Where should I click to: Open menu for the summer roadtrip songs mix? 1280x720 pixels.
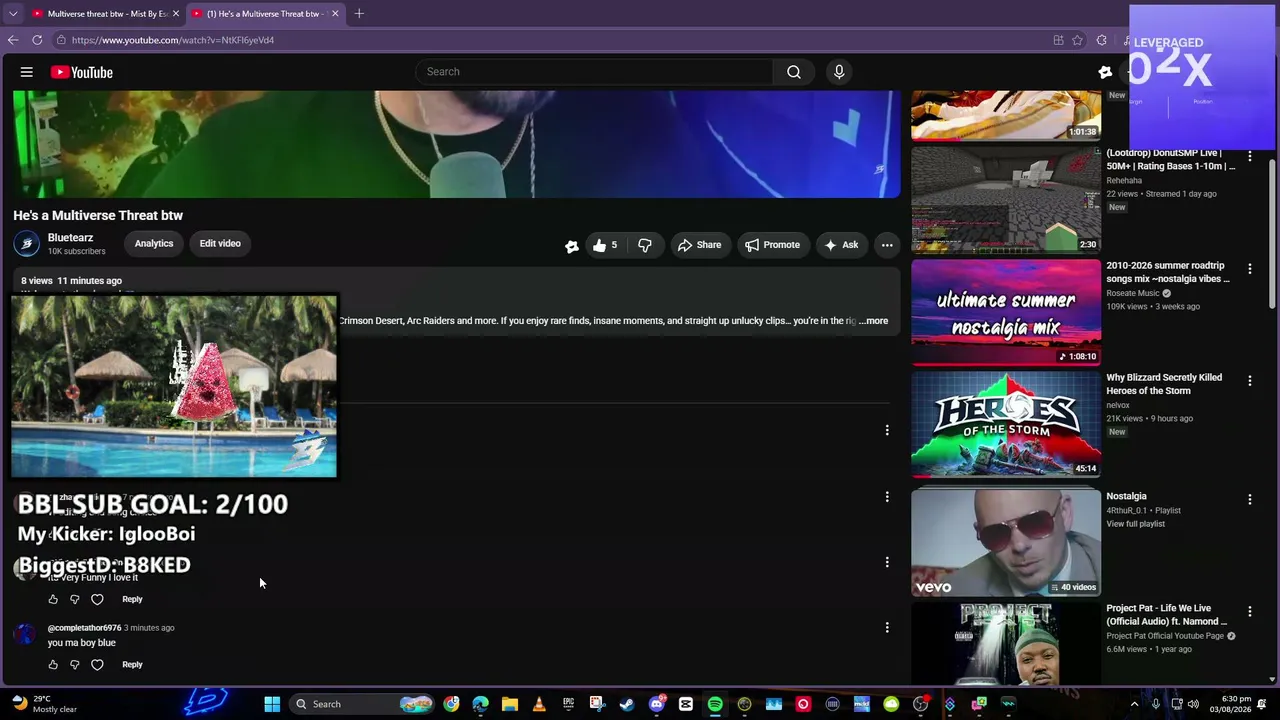click(1250, 269)
